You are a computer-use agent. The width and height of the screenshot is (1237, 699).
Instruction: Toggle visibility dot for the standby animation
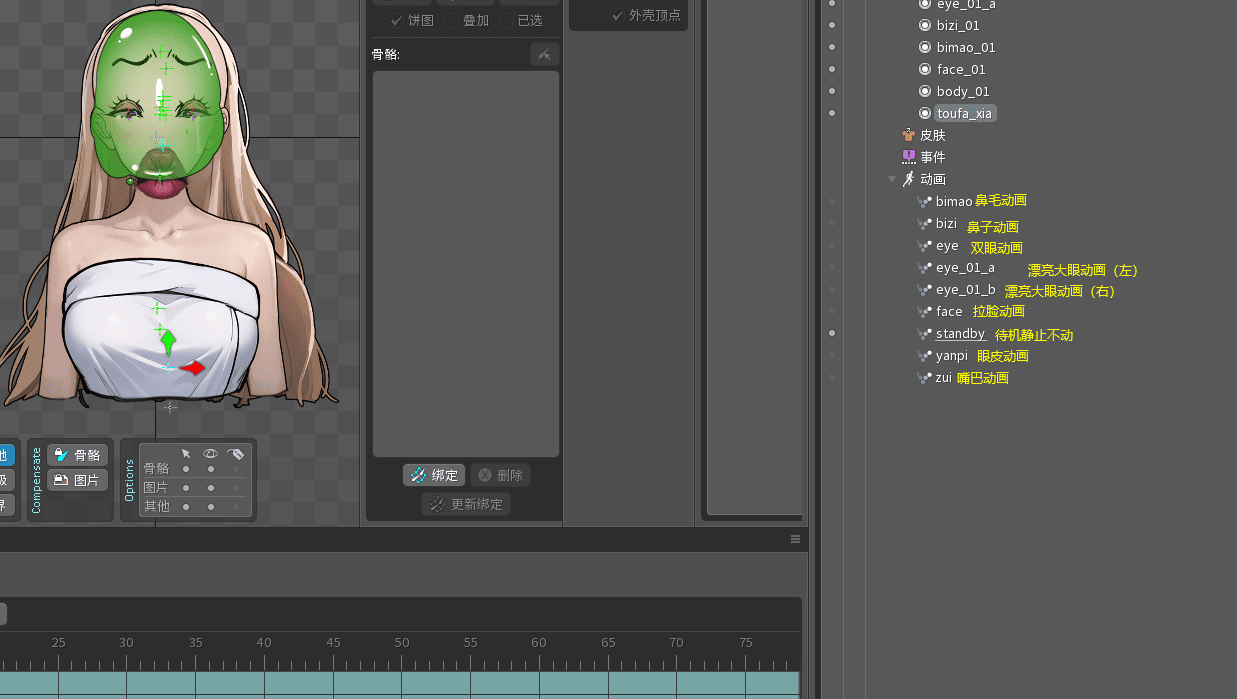tap(832, 334)
